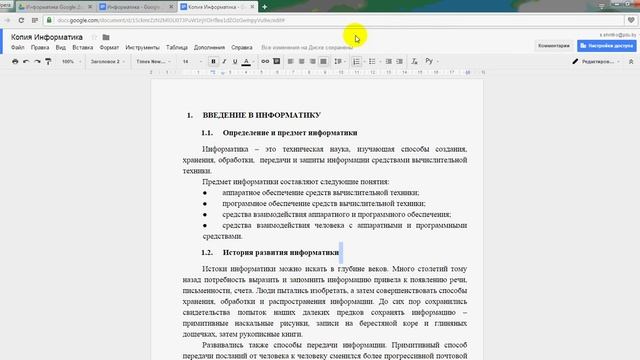This screenshot has width=640, height=360.
Task: Increase the paragraph indent
Action: click(x=400, y=62)
